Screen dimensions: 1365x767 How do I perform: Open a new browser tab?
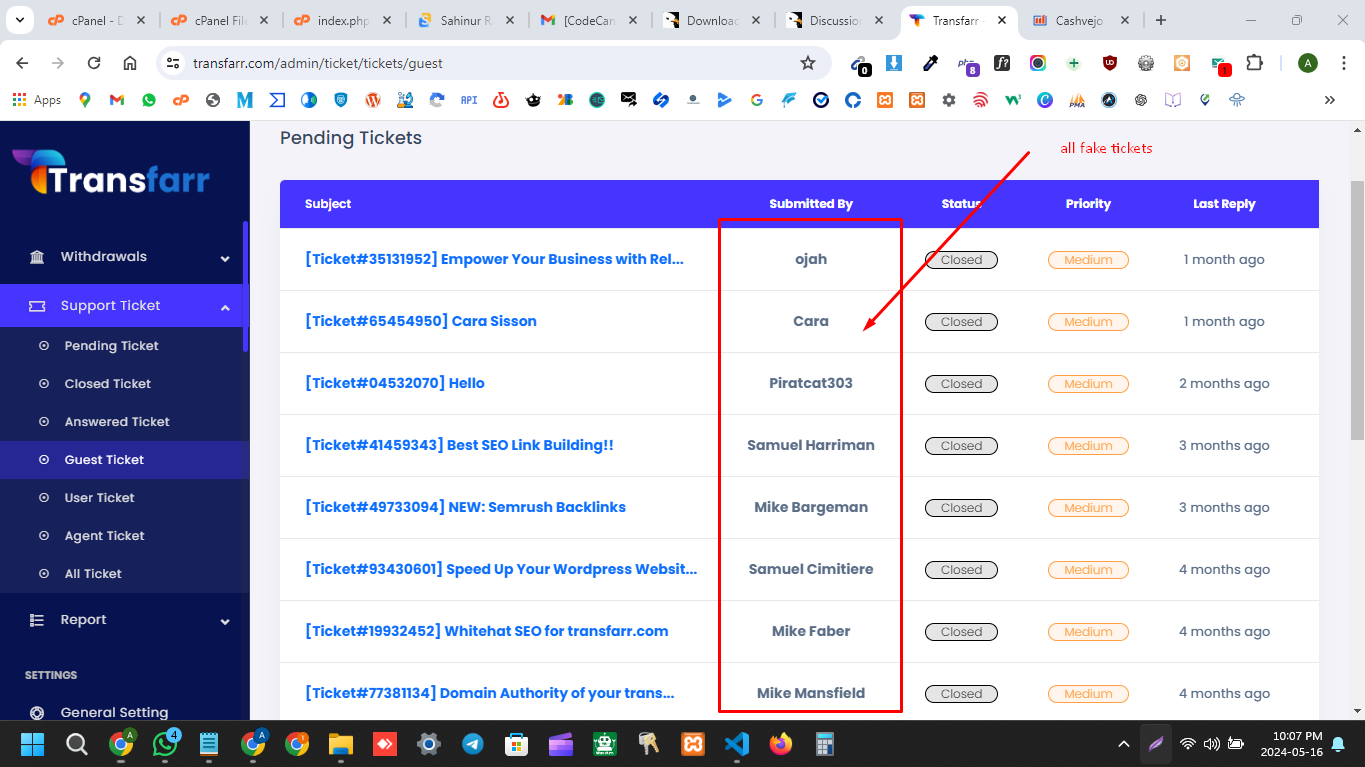coord(1160,20)
